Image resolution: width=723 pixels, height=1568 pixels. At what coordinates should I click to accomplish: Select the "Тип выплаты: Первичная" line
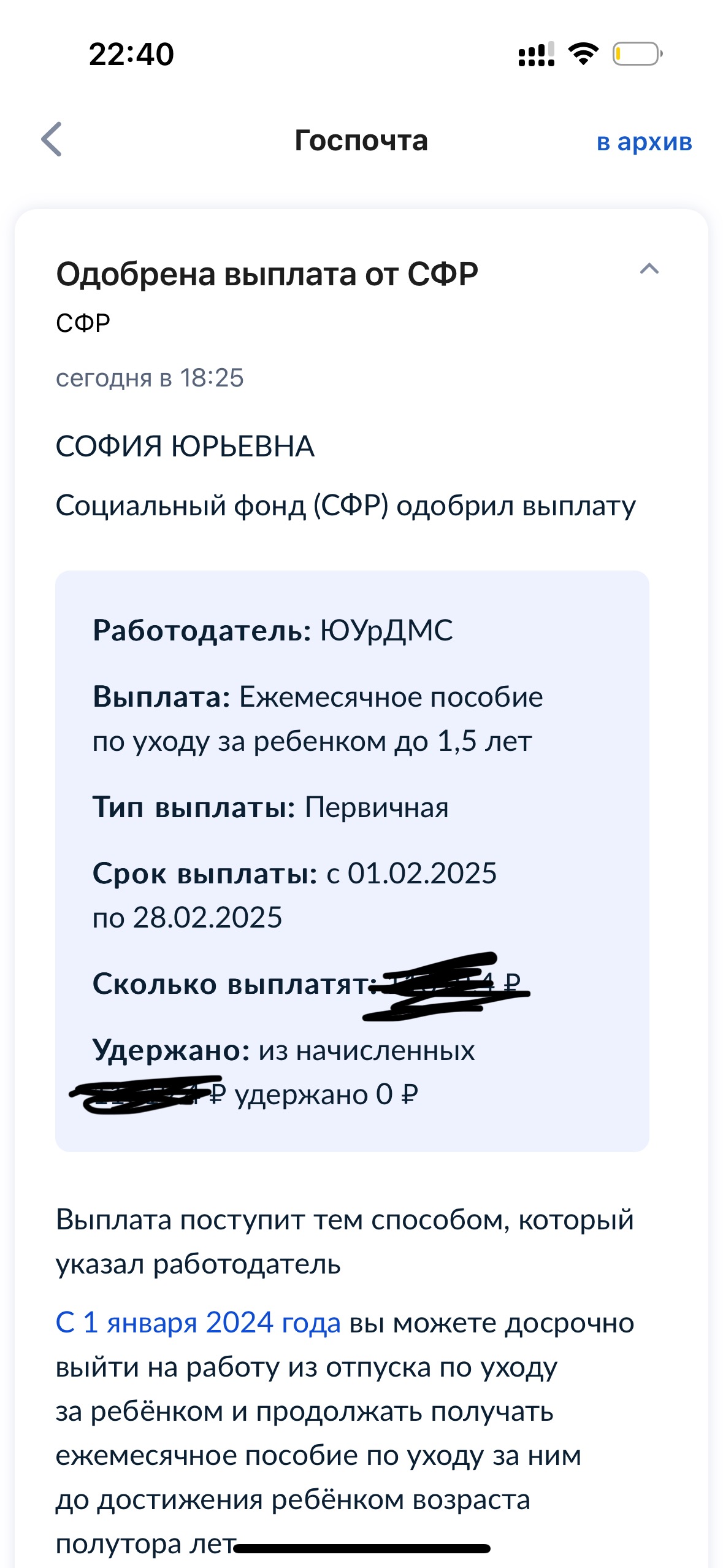coord(270,809)
